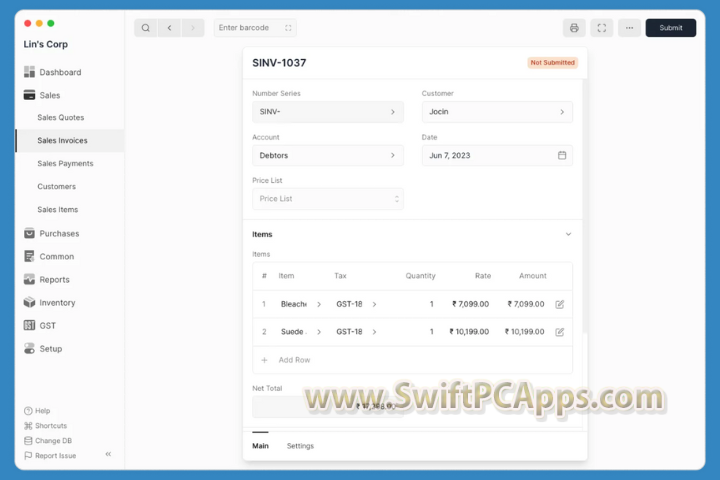The height and width of the screenshot is (480, 720).
Task: Click the Sales card icon in sidebar
Action: tap(29, 95)
